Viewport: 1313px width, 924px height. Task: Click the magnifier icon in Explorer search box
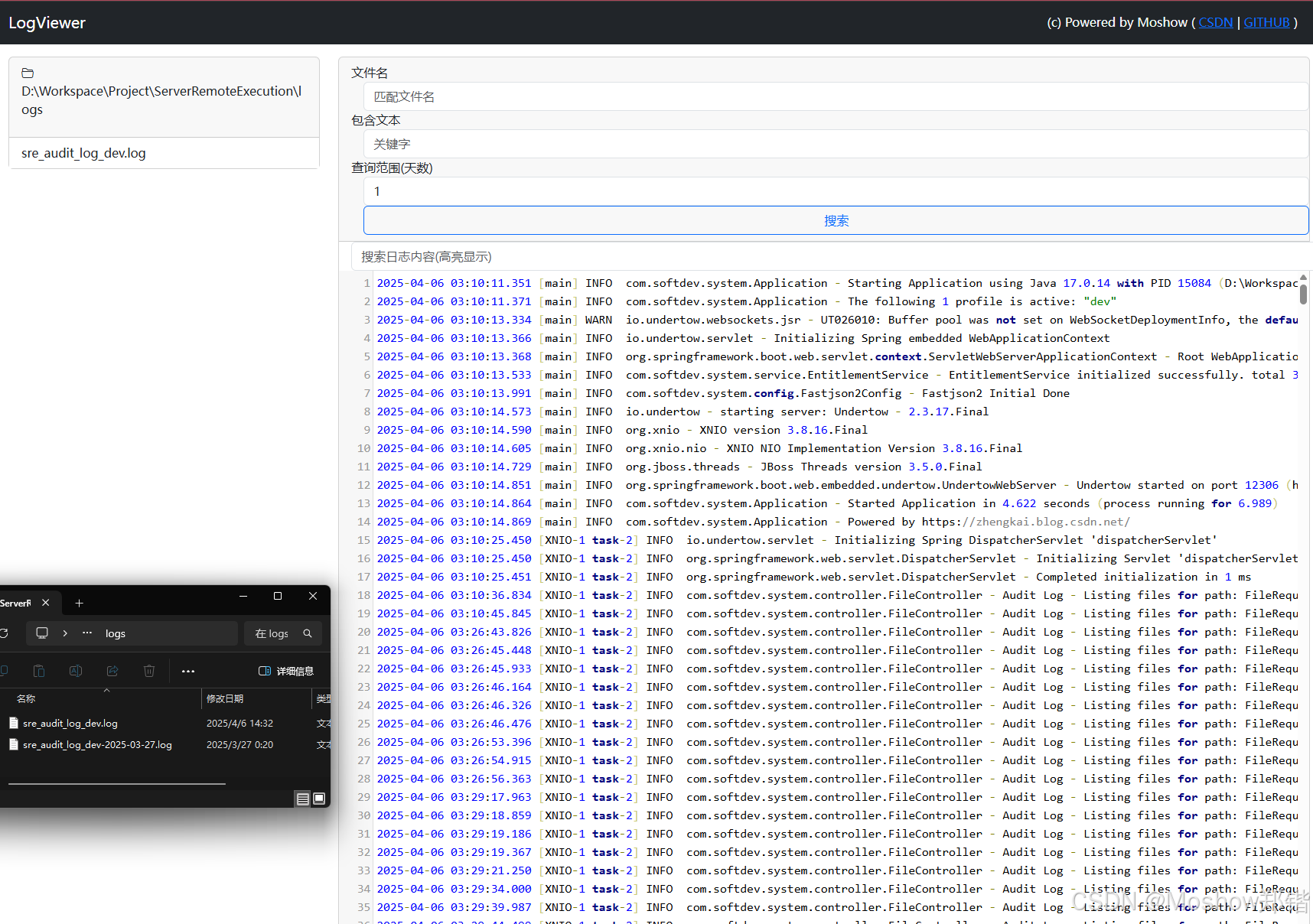308,633
